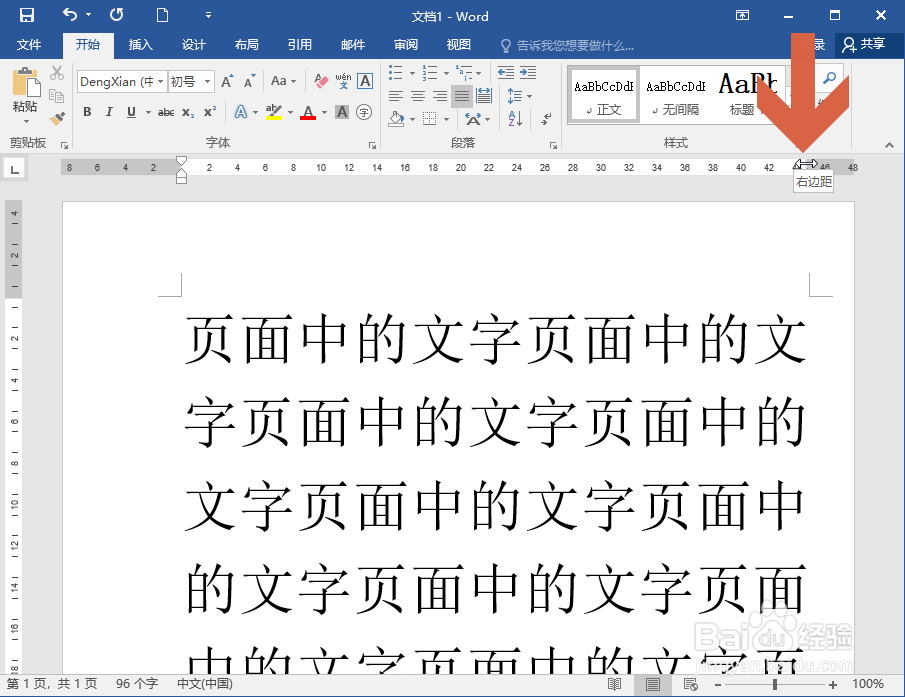The image size is (905, 697).
Task: Create a new blank document from the toolbar
Action: [163, 15]
